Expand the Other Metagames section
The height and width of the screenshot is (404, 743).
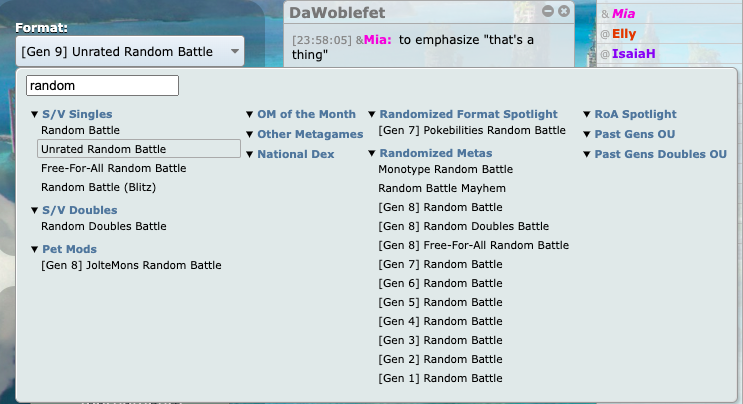(x=309, y=134)
